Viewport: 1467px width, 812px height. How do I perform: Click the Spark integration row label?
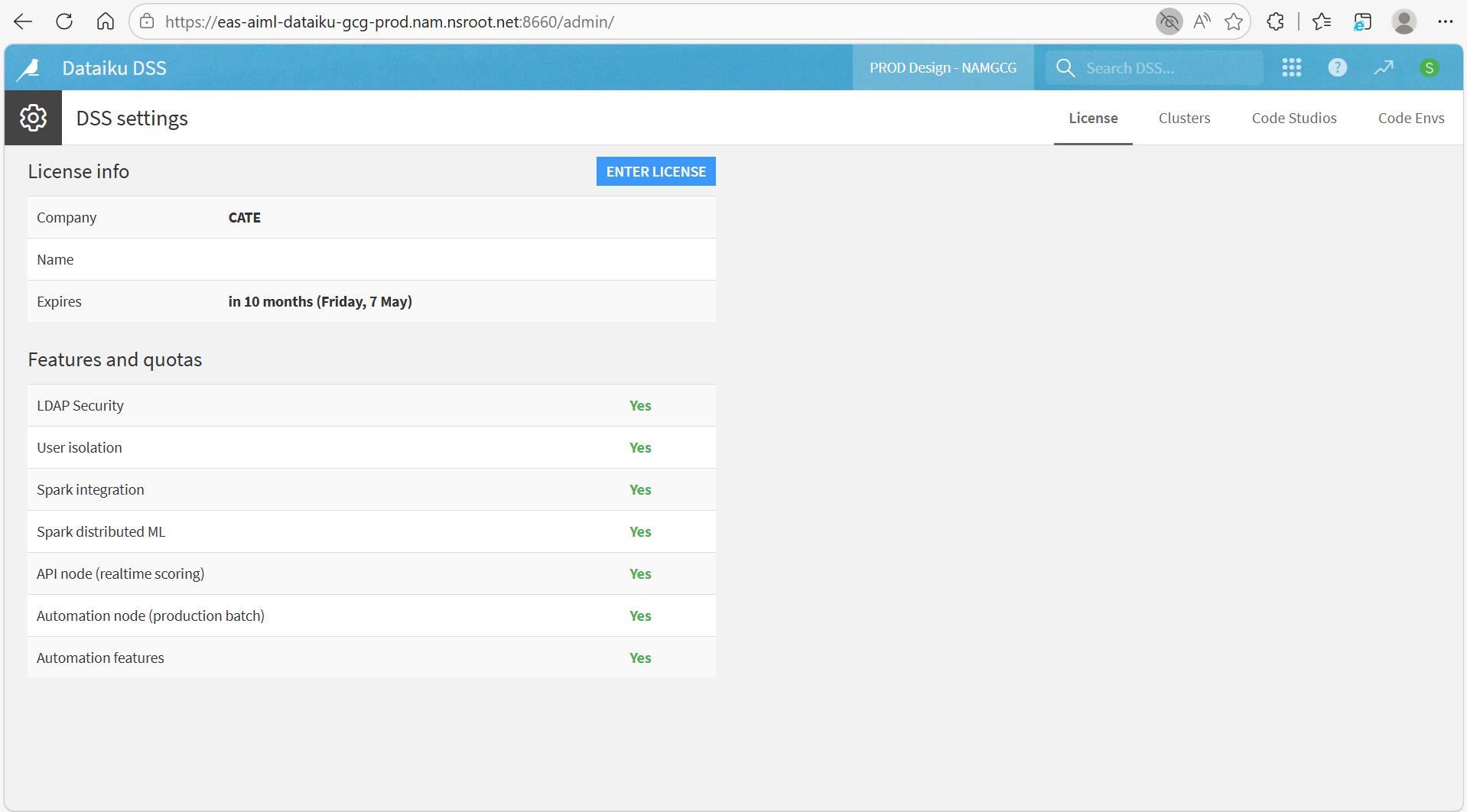tap(90, 490)
